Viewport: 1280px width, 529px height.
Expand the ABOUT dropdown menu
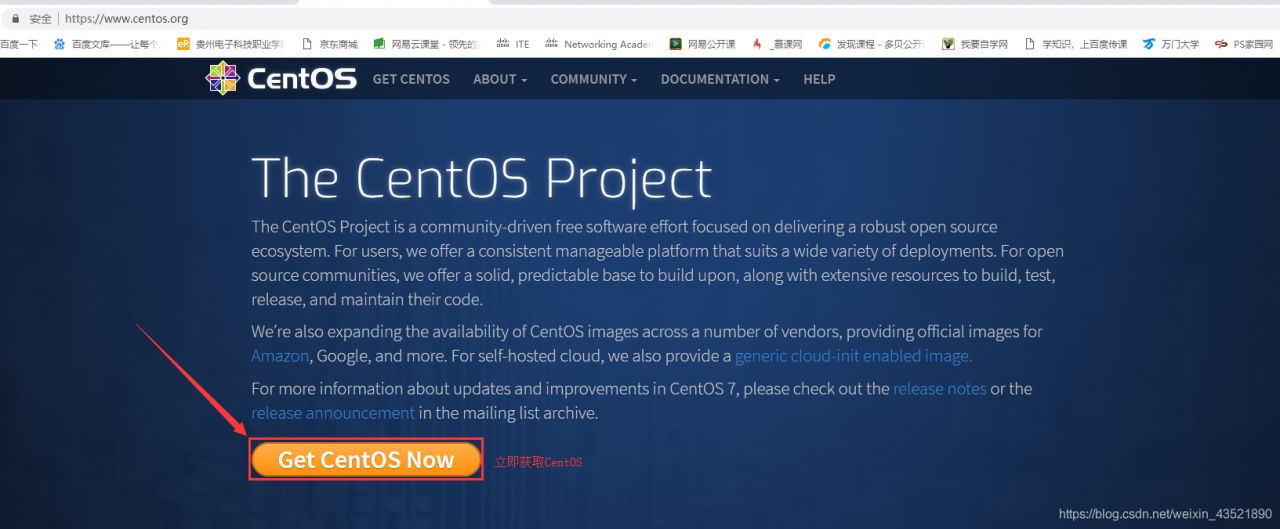tap(500, 79)
